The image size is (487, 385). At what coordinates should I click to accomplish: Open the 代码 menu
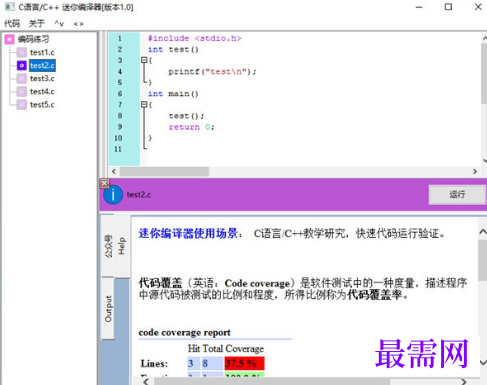click(12, 23)
